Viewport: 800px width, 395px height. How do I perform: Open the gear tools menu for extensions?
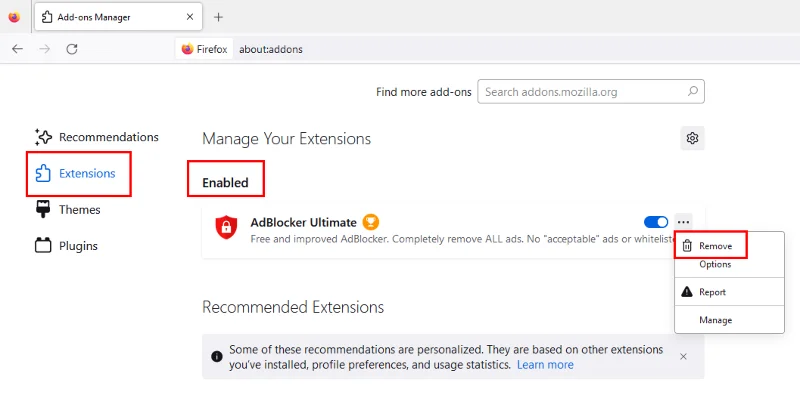692,138
